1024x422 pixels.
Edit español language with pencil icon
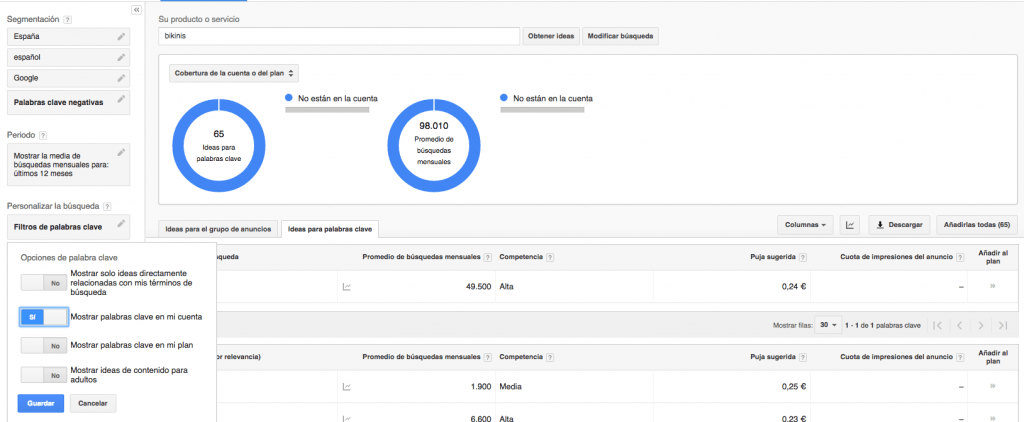(x=121, y=57)
